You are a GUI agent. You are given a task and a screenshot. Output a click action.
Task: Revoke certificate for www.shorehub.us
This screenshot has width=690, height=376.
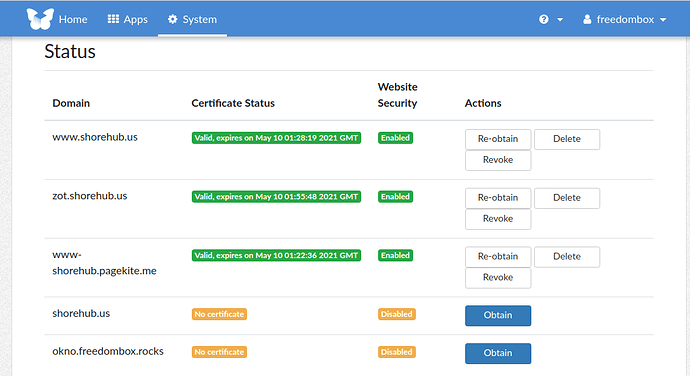pyautogui.click(x=498, y=160)
